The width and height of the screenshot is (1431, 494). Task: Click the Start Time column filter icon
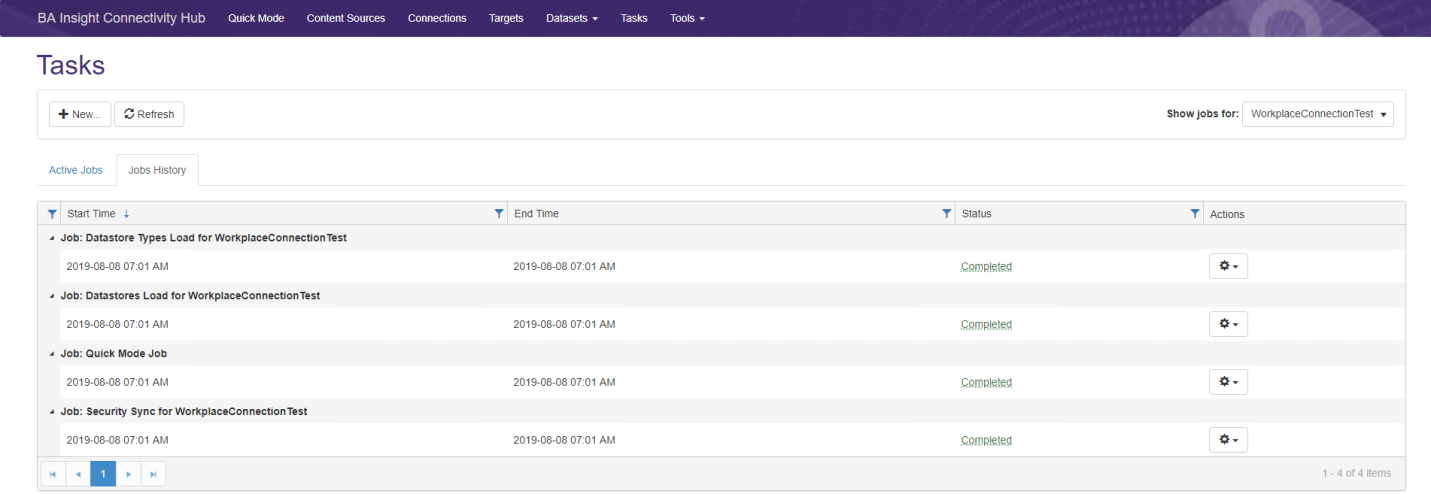point(53,214)
